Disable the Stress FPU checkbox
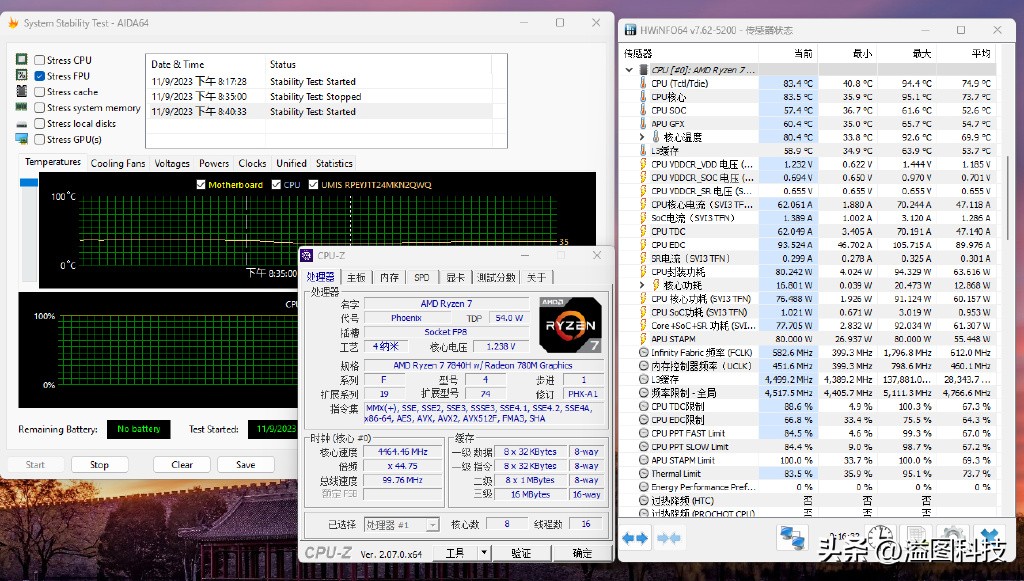 [x=39, y=76]
